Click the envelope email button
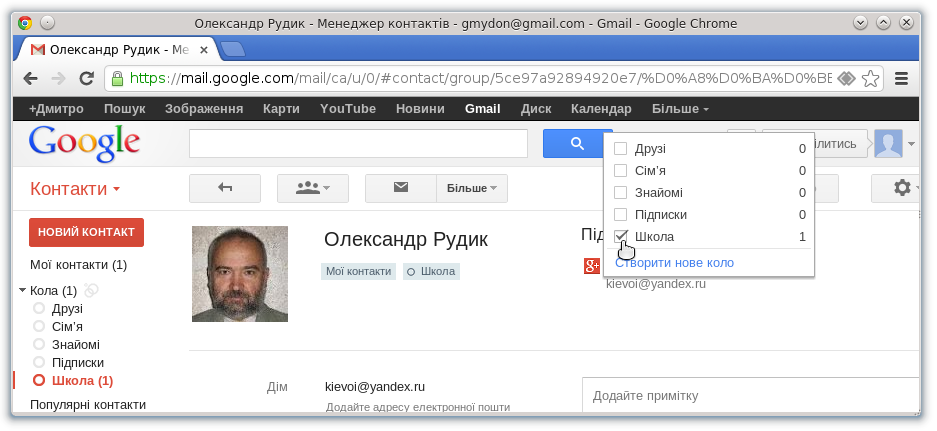Screen dimensions: 937x431 (x=401, y=188)
